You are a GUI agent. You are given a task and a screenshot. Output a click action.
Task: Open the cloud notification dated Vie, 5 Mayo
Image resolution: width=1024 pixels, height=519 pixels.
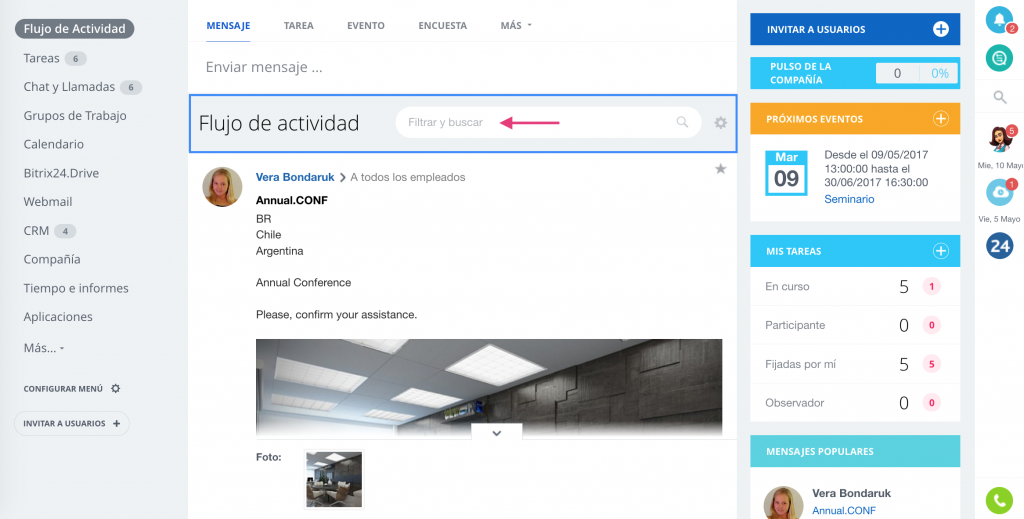coord(1000,193)
